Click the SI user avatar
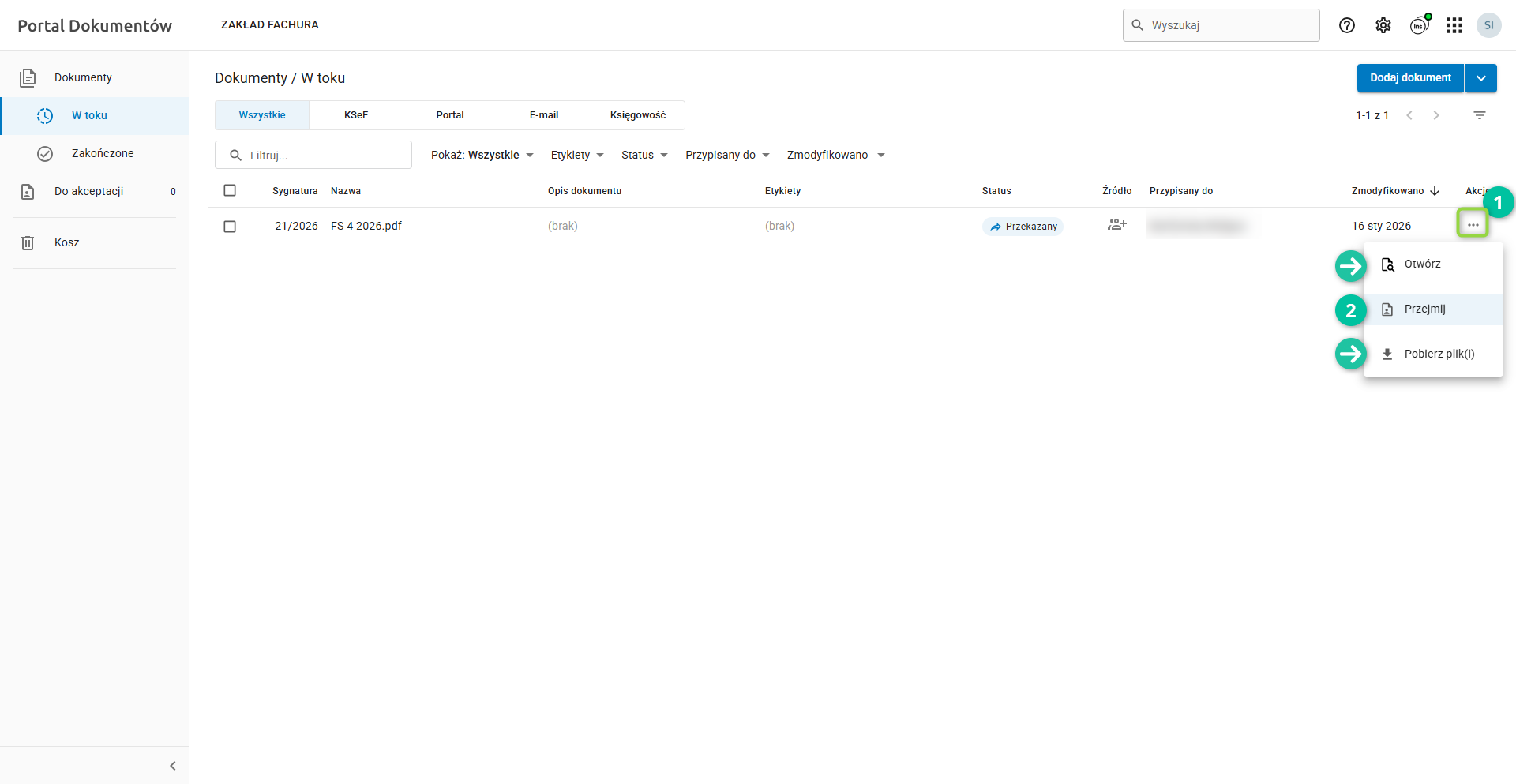Screen dimensions: 1516x784 pyautogui.click(x=1489, y=25)
